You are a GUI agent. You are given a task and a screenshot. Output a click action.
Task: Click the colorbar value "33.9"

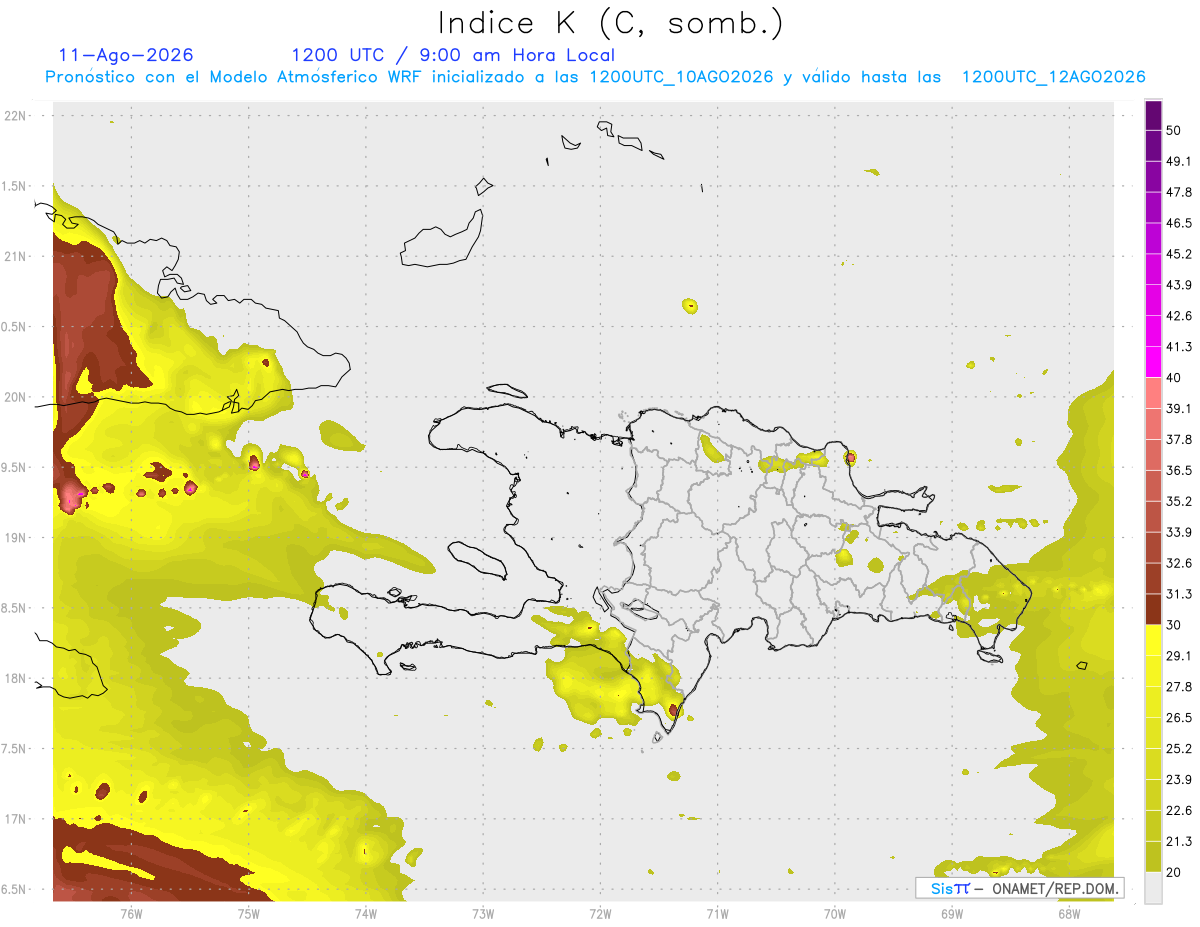point(1179,532)
